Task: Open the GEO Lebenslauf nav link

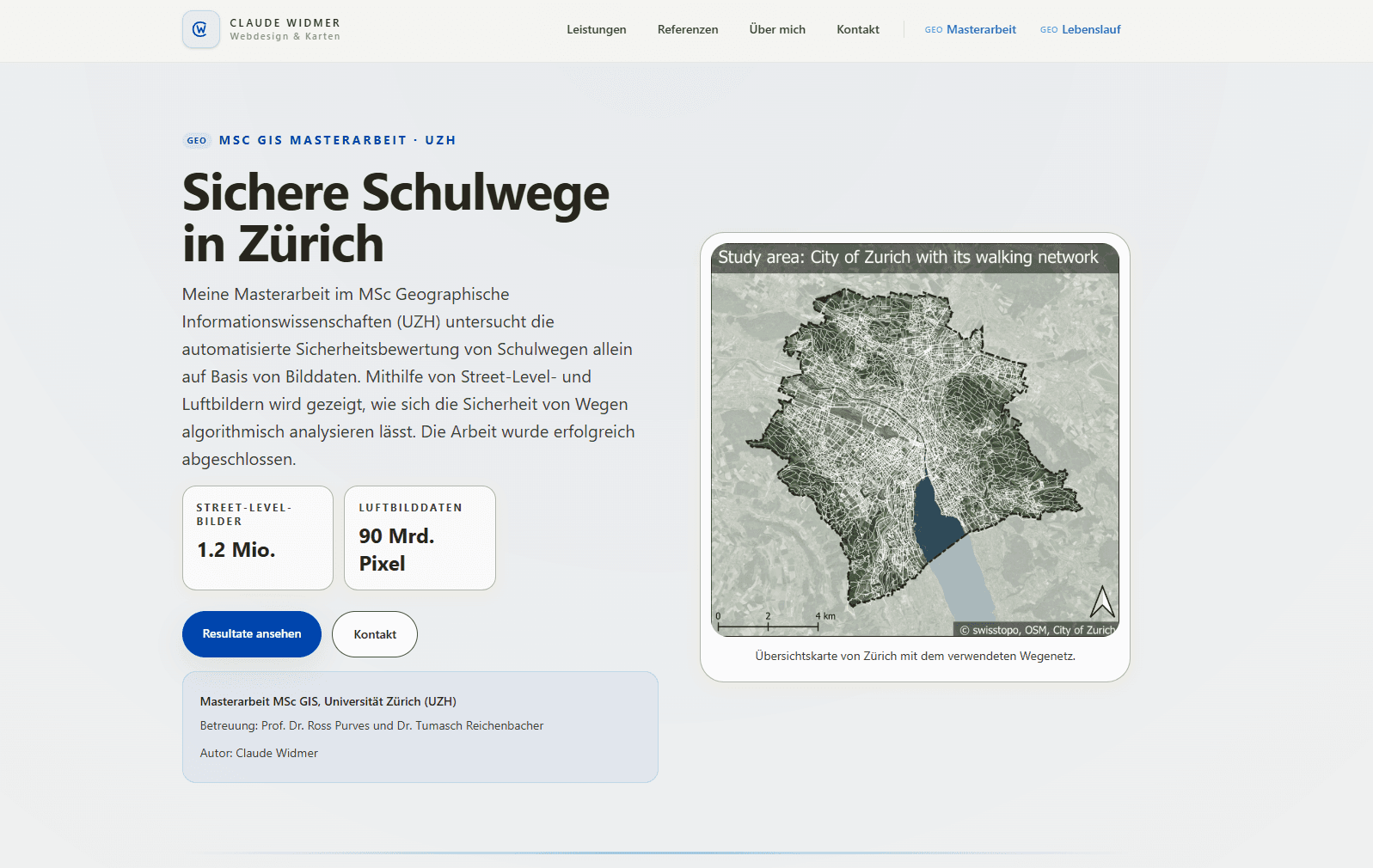Action: click(1081, 29)
